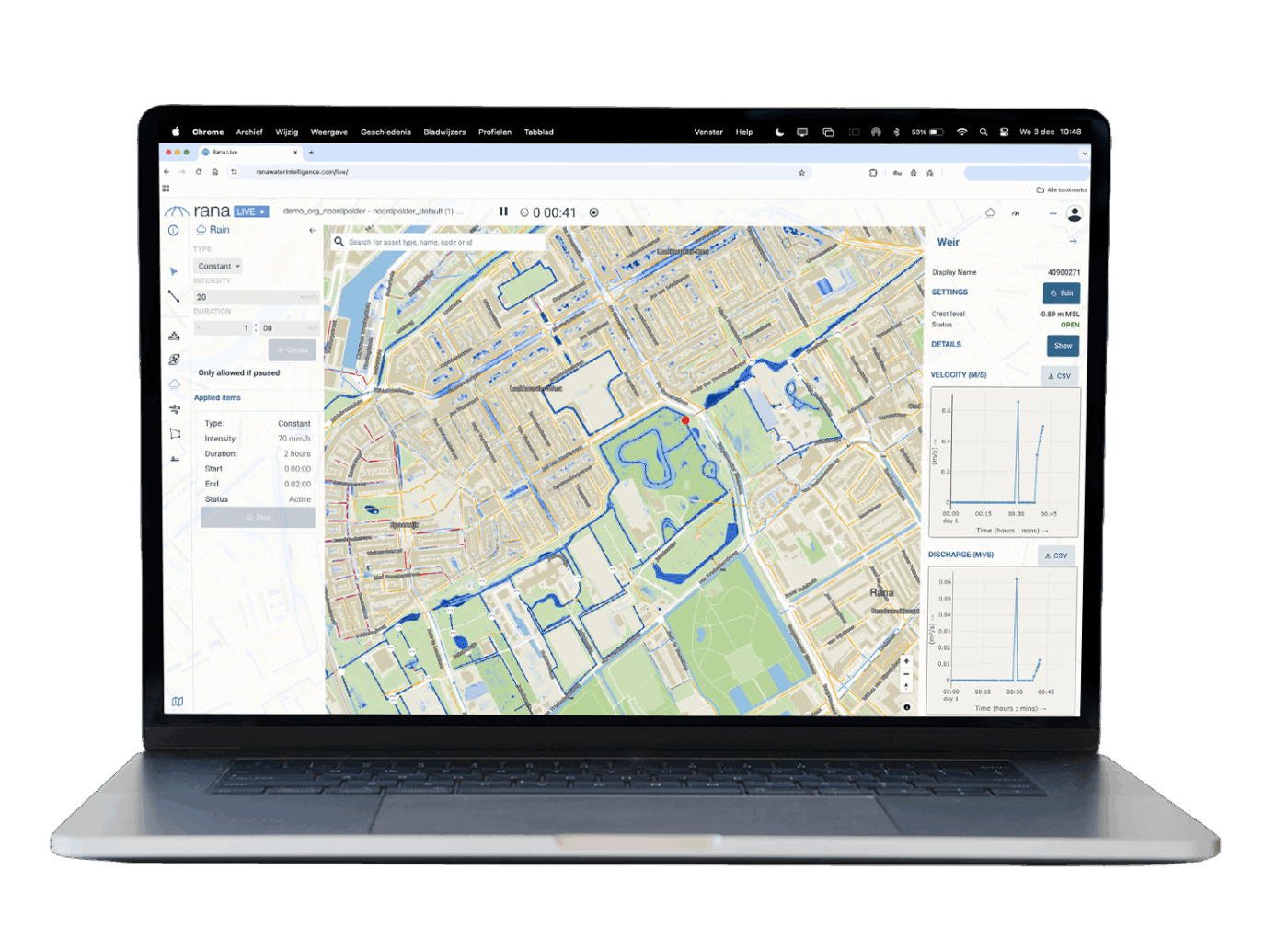Collapse the Weir panel with right arrow

(x=1073, y=242)
